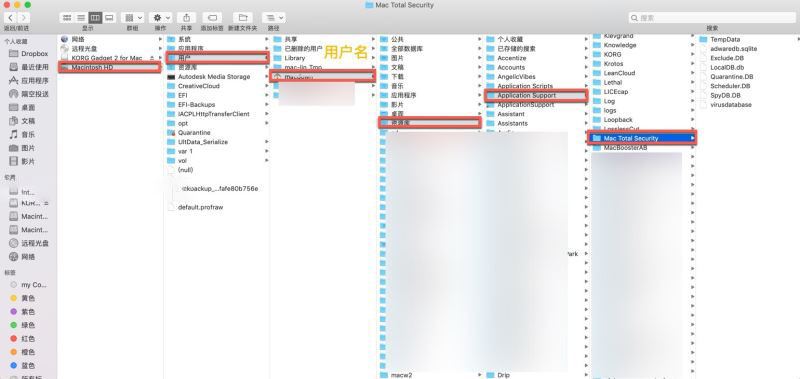Screen dimensions: 800x379
Task: Click inside the search field
Action: [712, 18]
